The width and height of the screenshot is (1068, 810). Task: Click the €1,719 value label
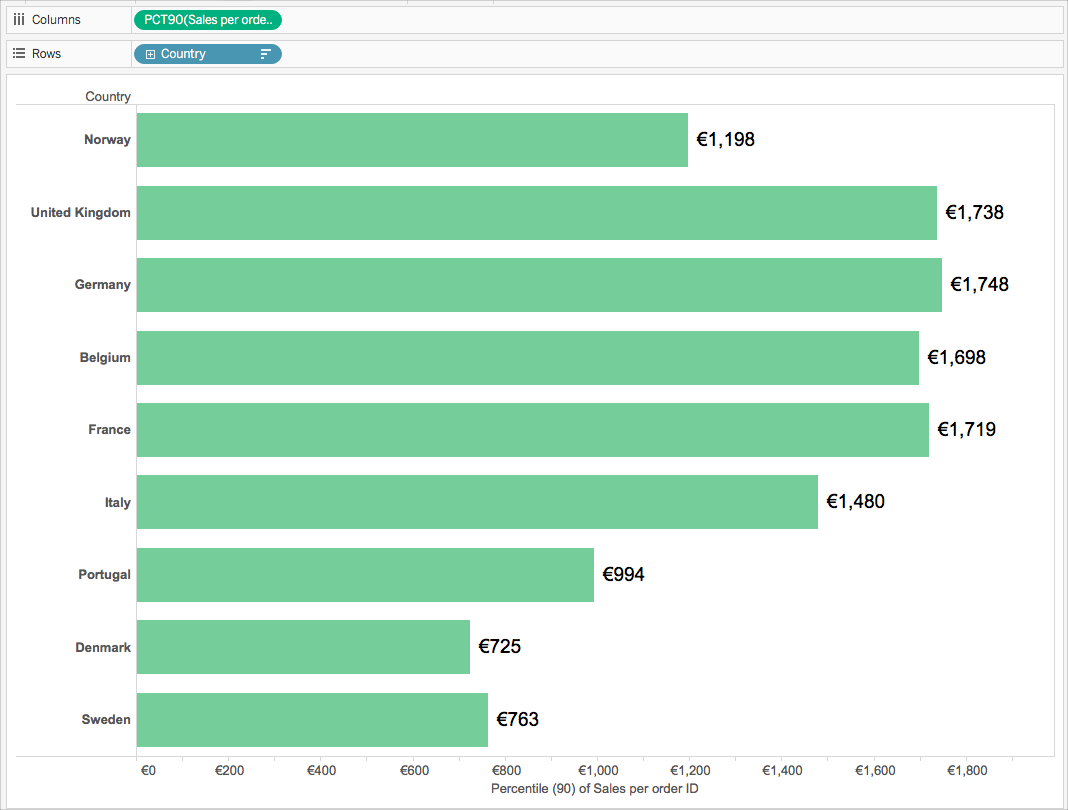[967, 429]
